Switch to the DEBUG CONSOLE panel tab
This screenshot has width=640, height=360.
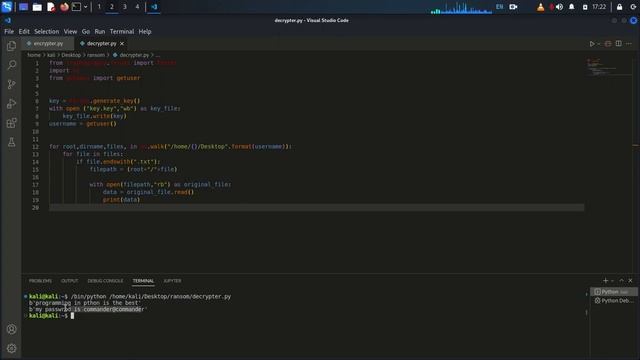tap(105, 281)
